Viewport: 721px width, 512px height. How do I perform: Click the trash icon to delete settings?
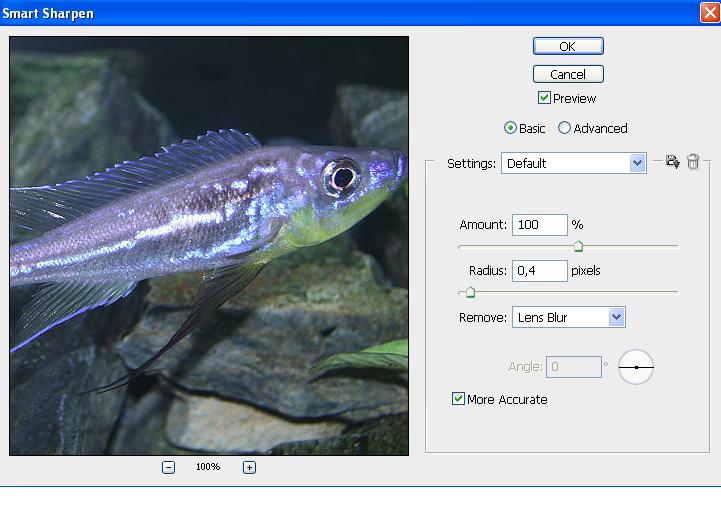click(x=692, y=162)
